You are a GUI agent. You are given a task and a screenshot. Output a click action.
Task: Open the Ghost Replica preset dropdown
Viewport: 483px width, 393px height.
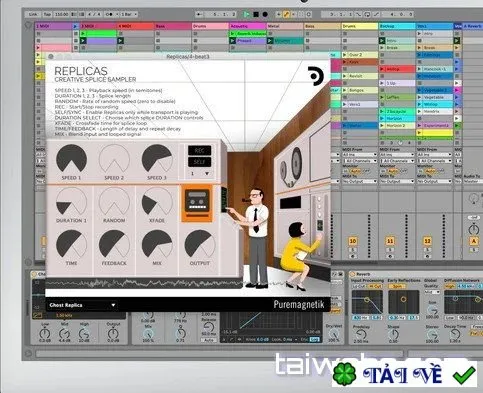(82, 305)
